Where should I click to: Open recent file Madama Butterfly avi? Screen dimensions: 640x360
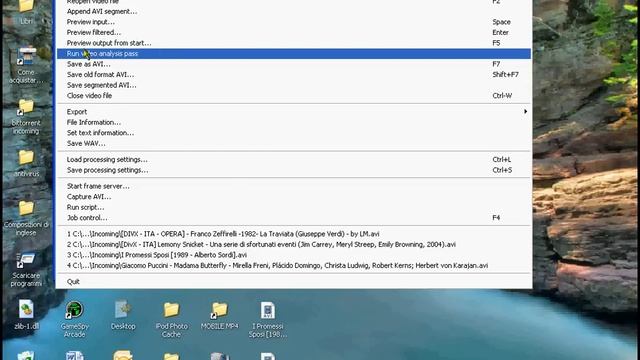(294, 266)
